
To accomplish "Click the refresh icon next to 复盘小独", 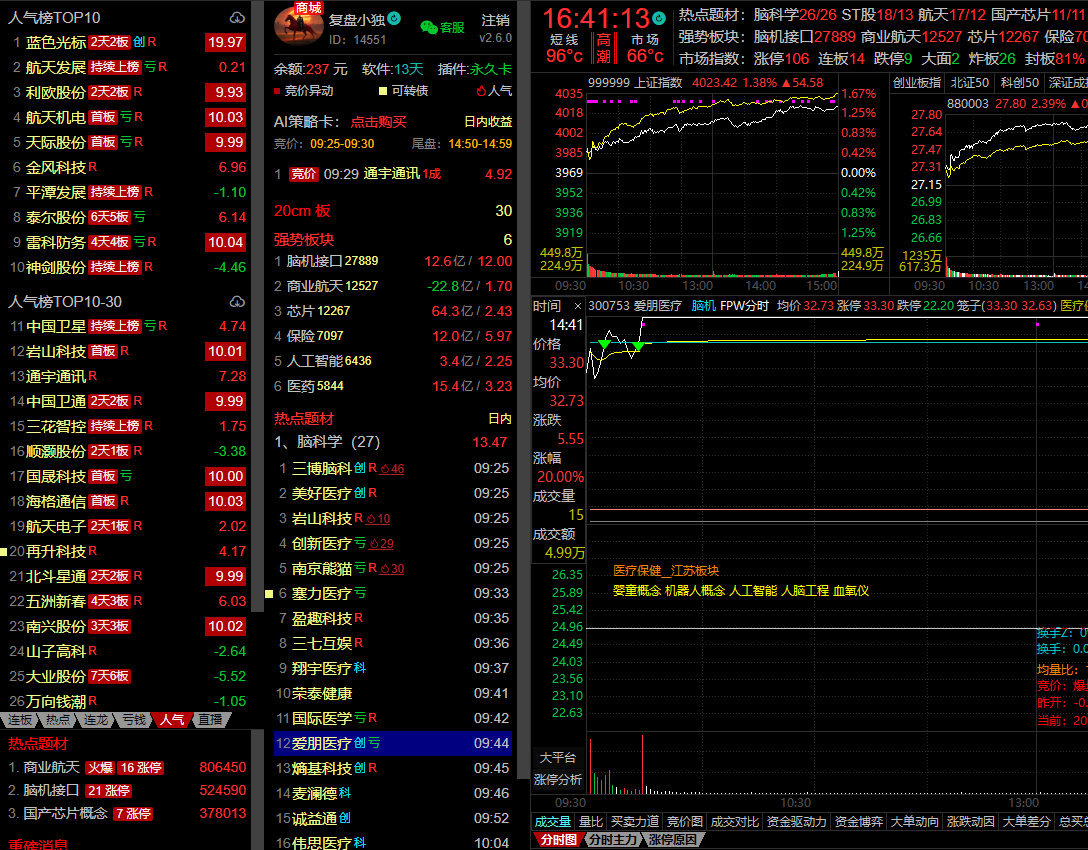I will (x=394, y=18).
